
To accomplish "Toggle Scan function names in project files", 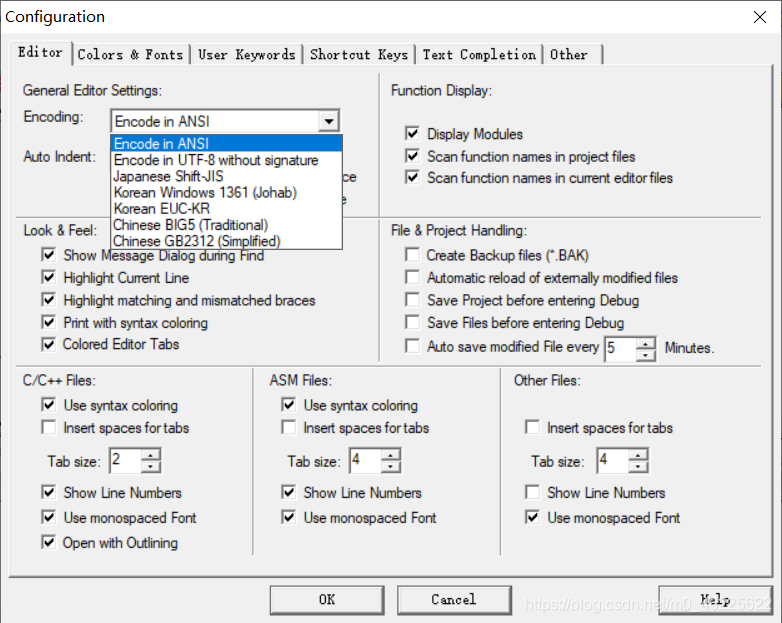I will pos(412,156).
